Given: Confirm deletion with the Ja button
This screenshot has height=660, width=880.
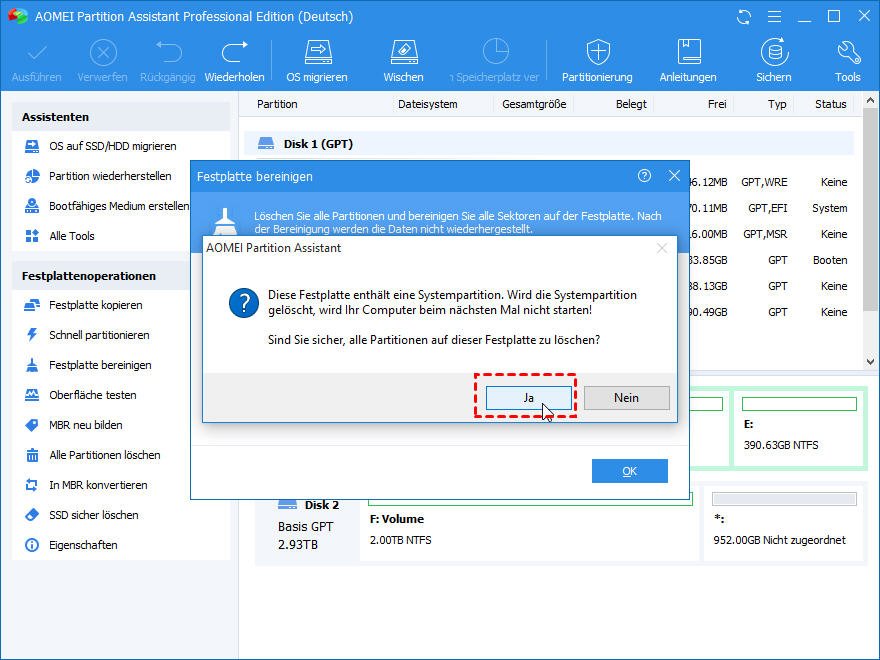Looking at the screenshot, I should tap(529, 397).
